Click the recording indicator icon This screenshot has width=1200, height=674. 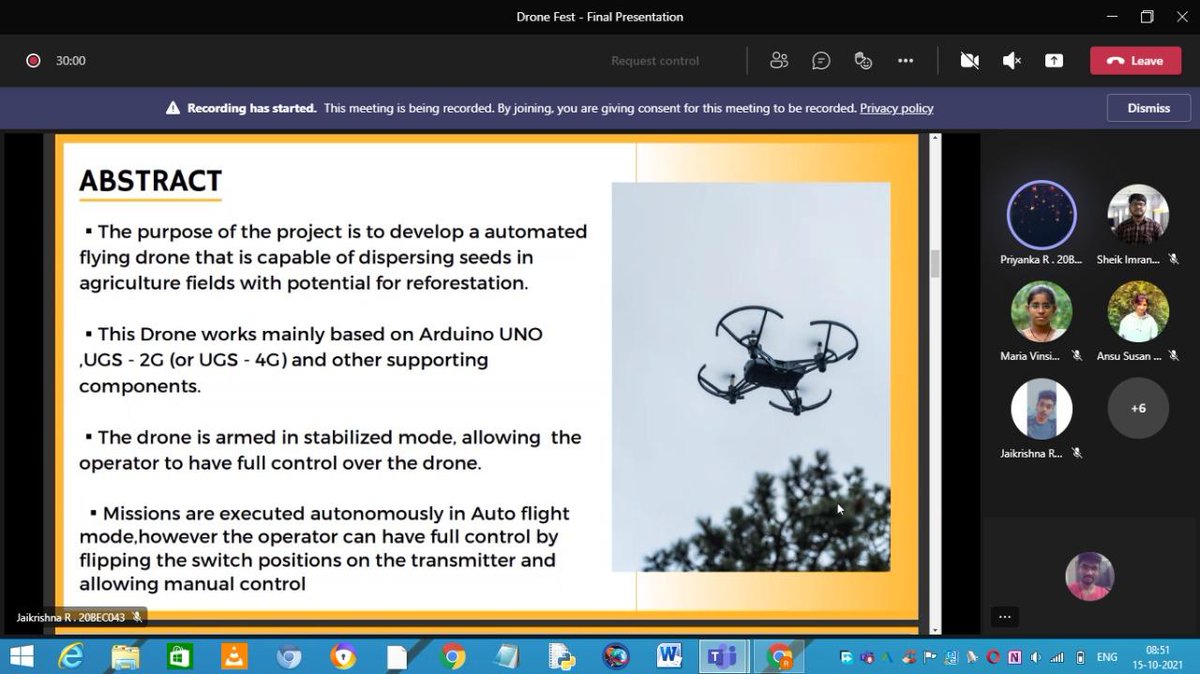33,61
